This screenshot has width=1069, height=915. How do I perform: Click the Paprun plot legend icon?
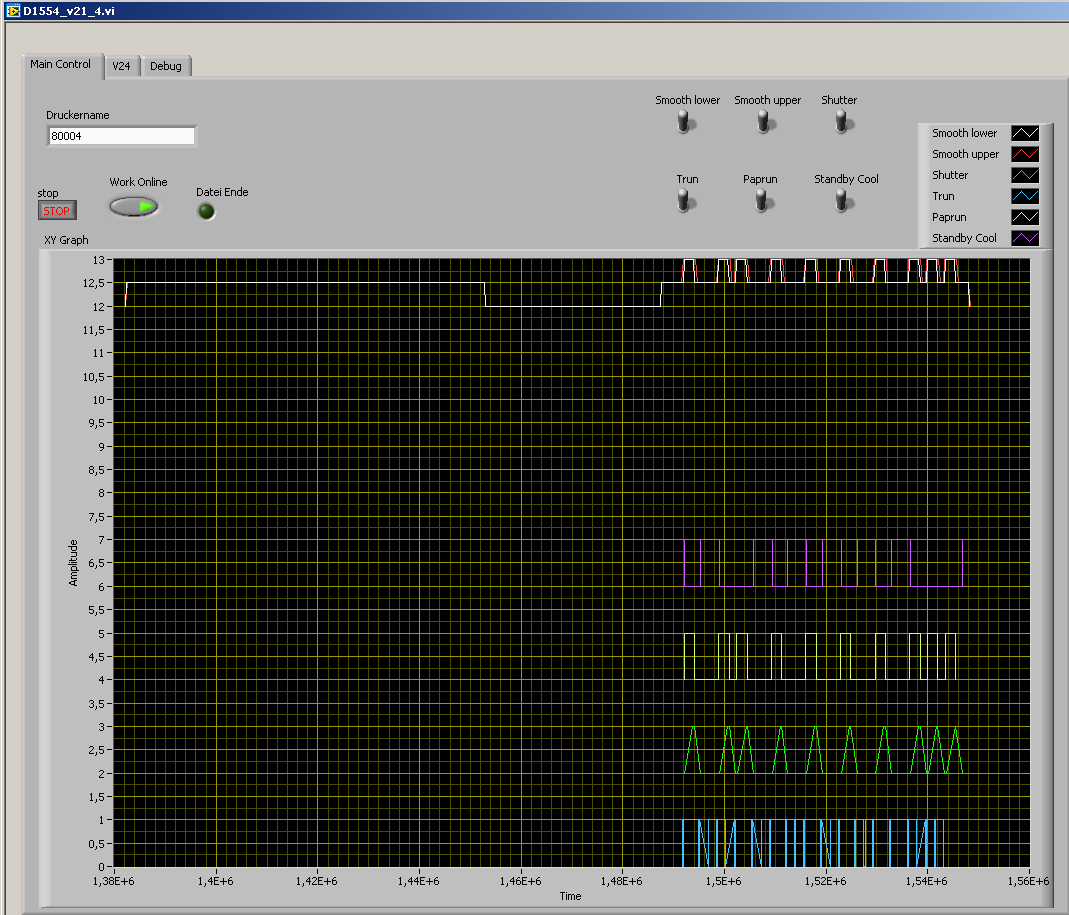tap(1025, 217)
